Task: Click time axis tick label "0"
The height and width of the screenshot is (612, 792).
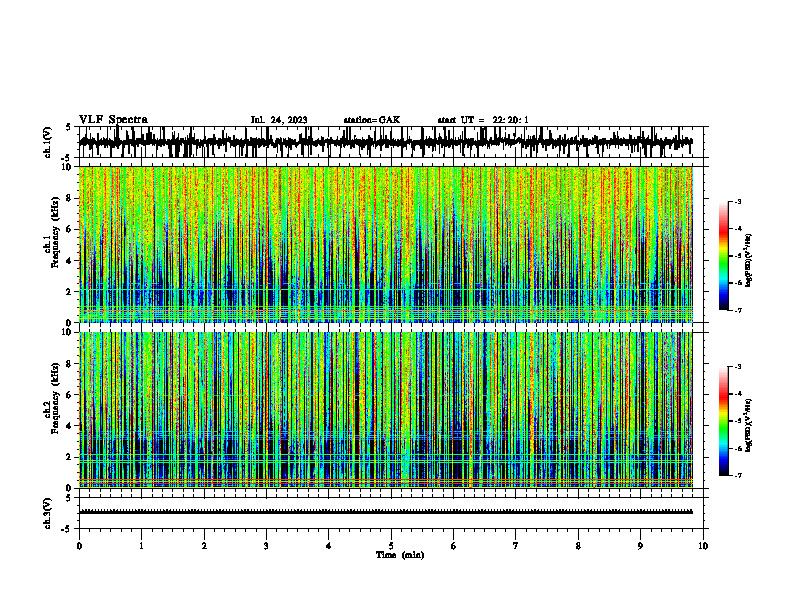Action: [79, 546]
